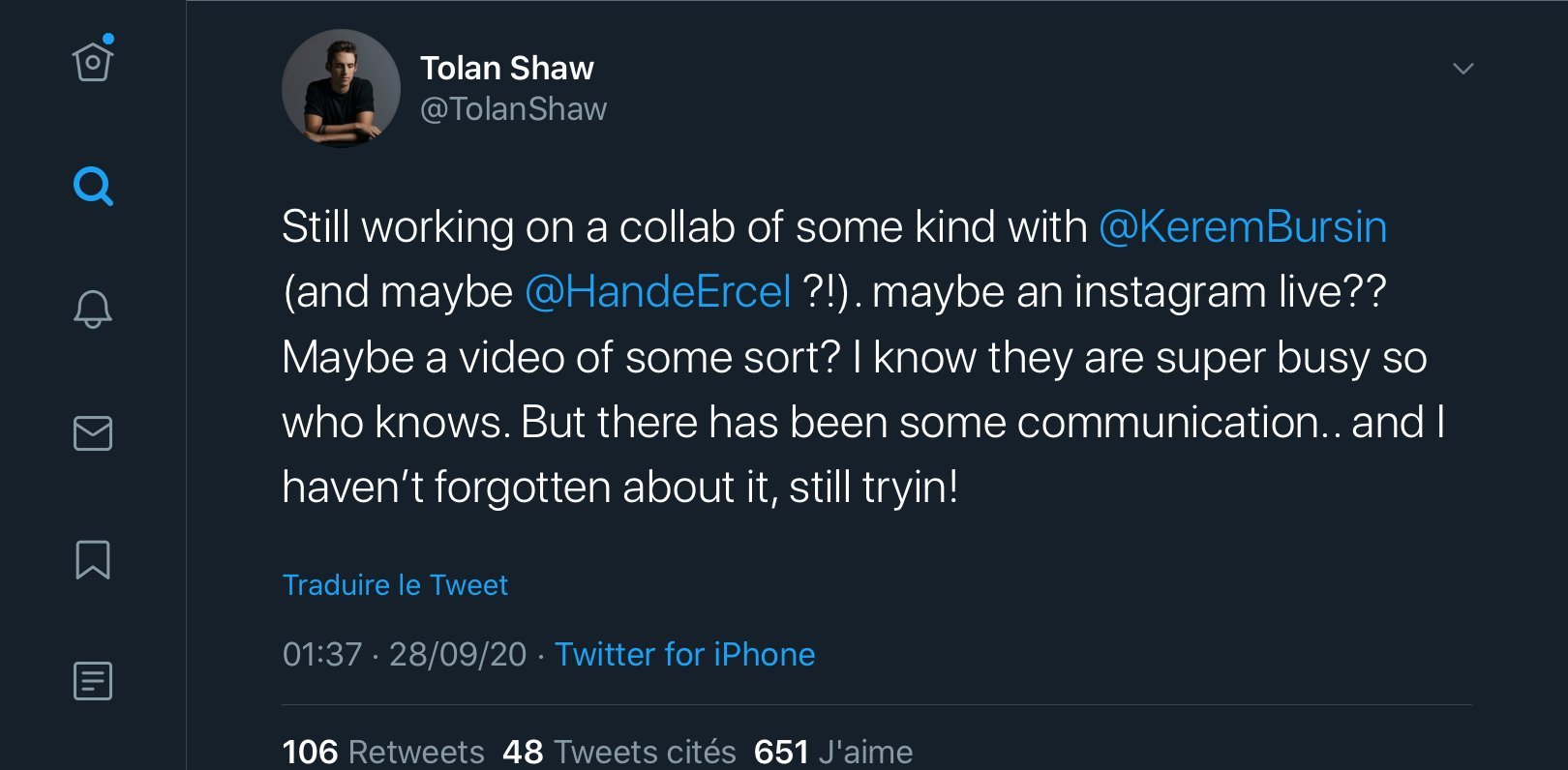The height and width of the screenshot is (770, 1568).
Task: Open the @TolanShaw handle
Action: [513, 109]
